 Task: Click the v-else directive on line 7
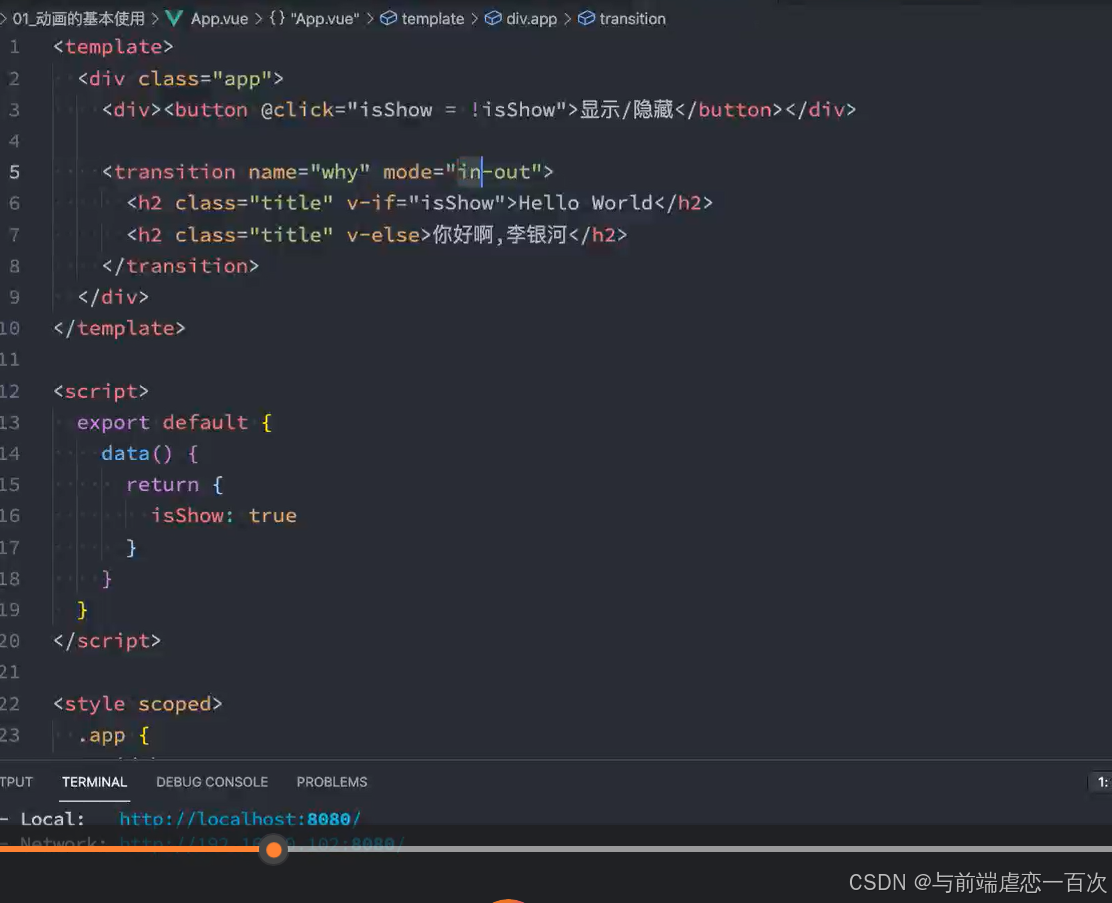tap(384, 234)
